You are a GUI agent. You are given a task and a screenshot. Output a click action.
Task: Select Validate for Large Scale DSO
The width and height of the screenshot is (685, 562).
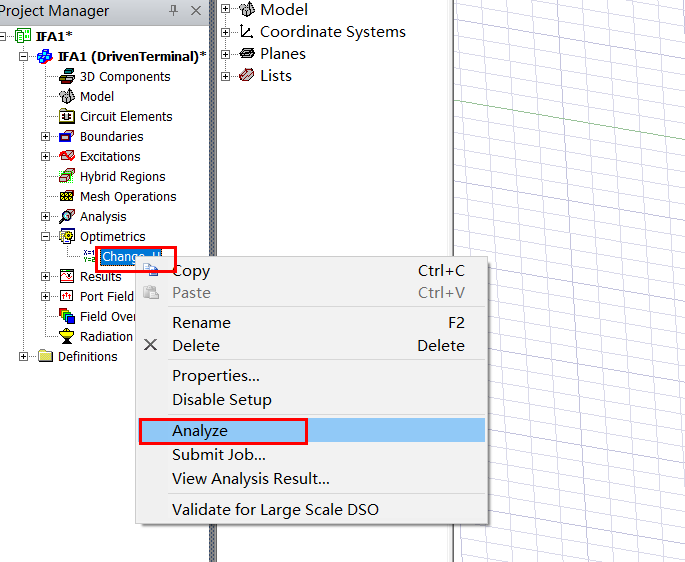[x=312, y=510]
